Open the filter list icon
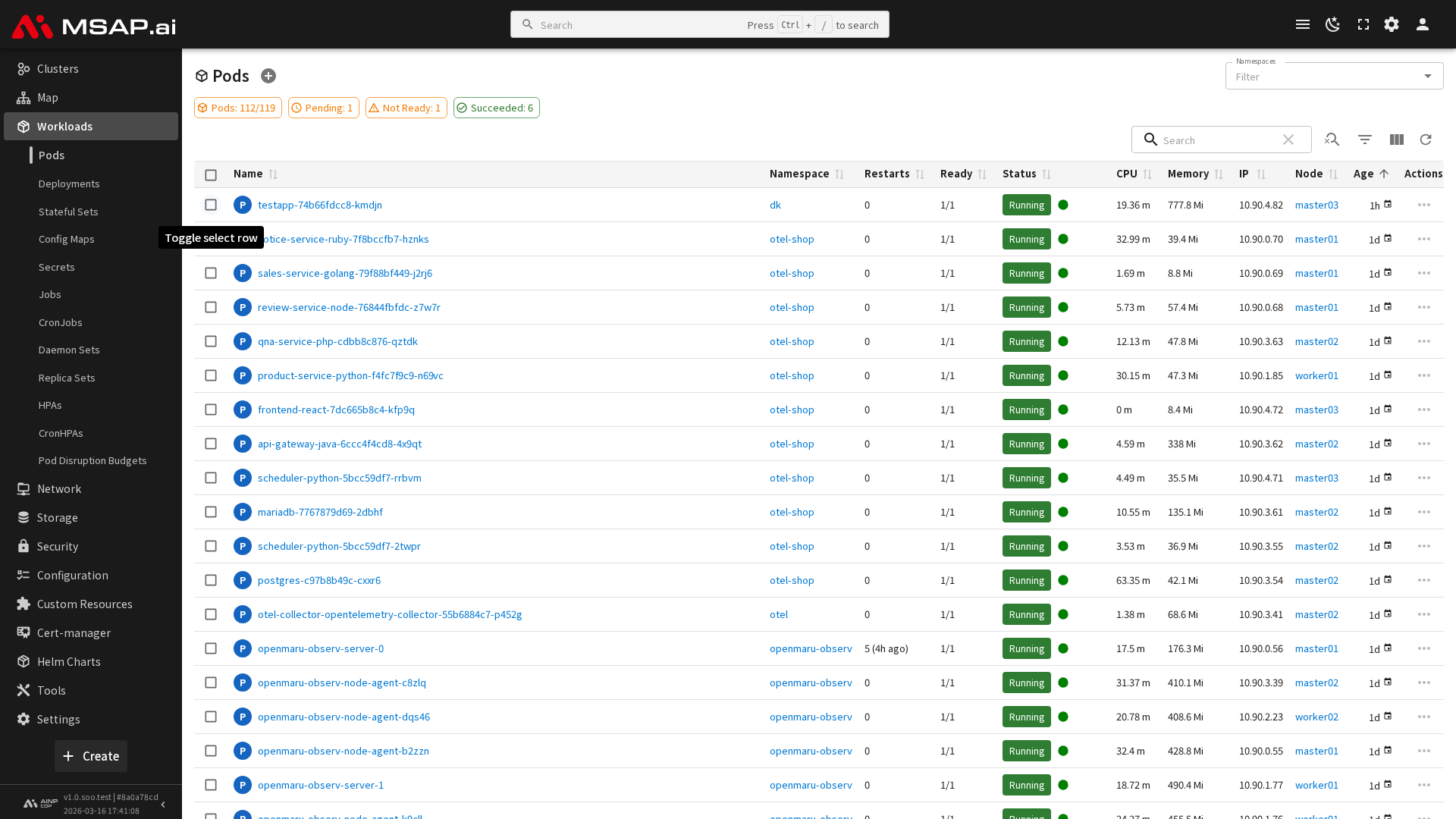The width and height of the screenshot is (1456, 819). [1364, 140]
